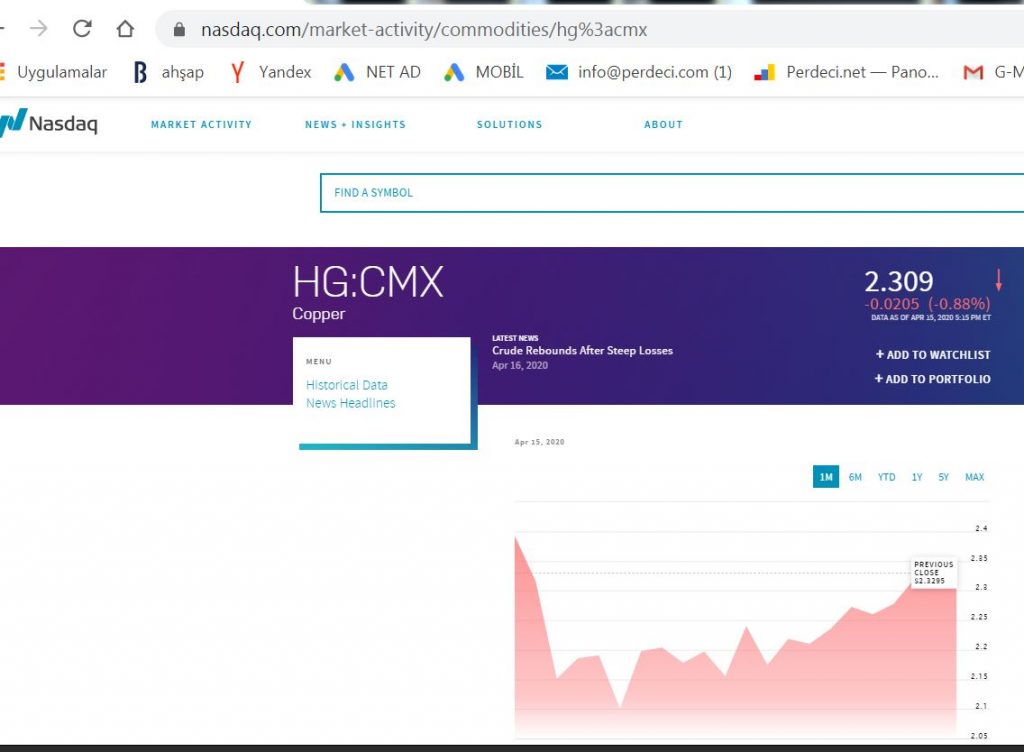Screen dimensions: 1024x752
Task: Open the Nasdaq logo home link
Action: (x=49, y=122)
